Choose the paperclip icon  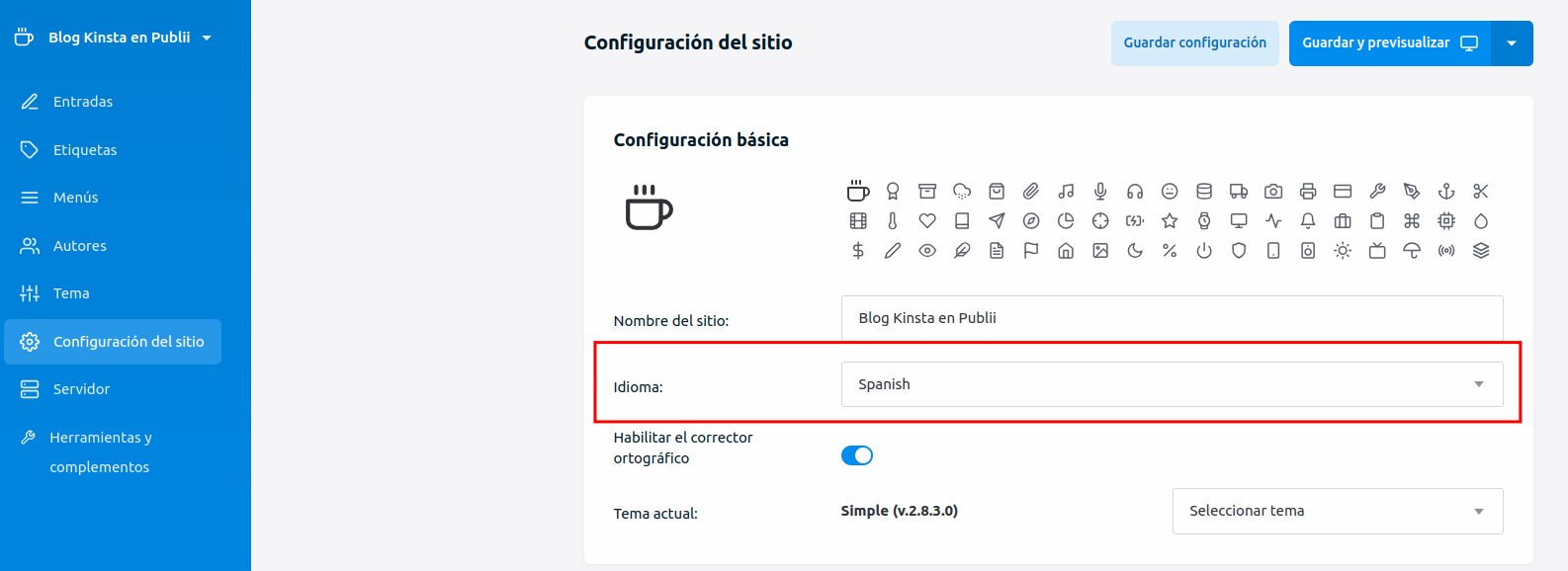click(1031, 192)
